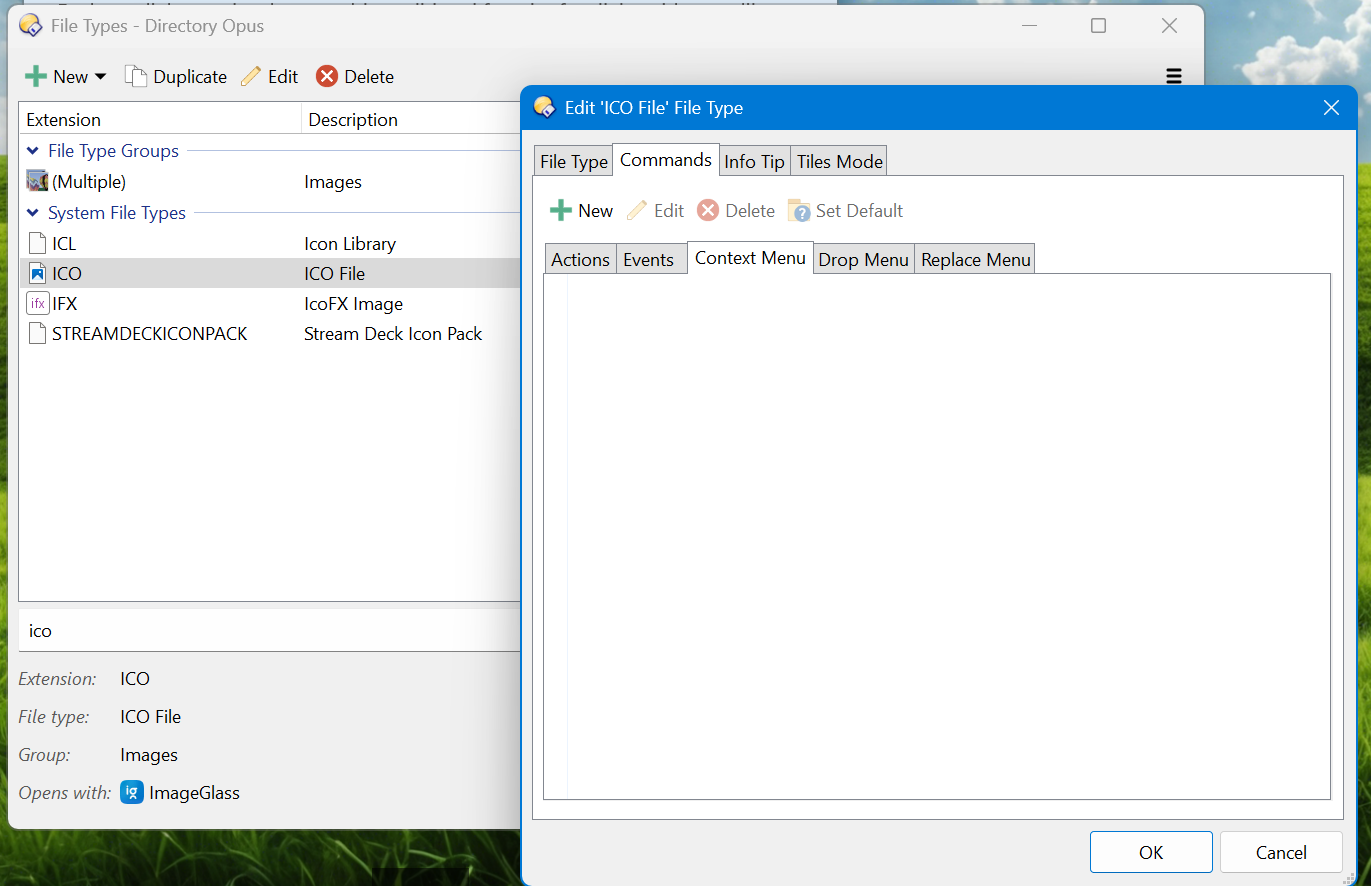Switch to the Info Tip tab

pyautogui.click(x=754, y=162)
